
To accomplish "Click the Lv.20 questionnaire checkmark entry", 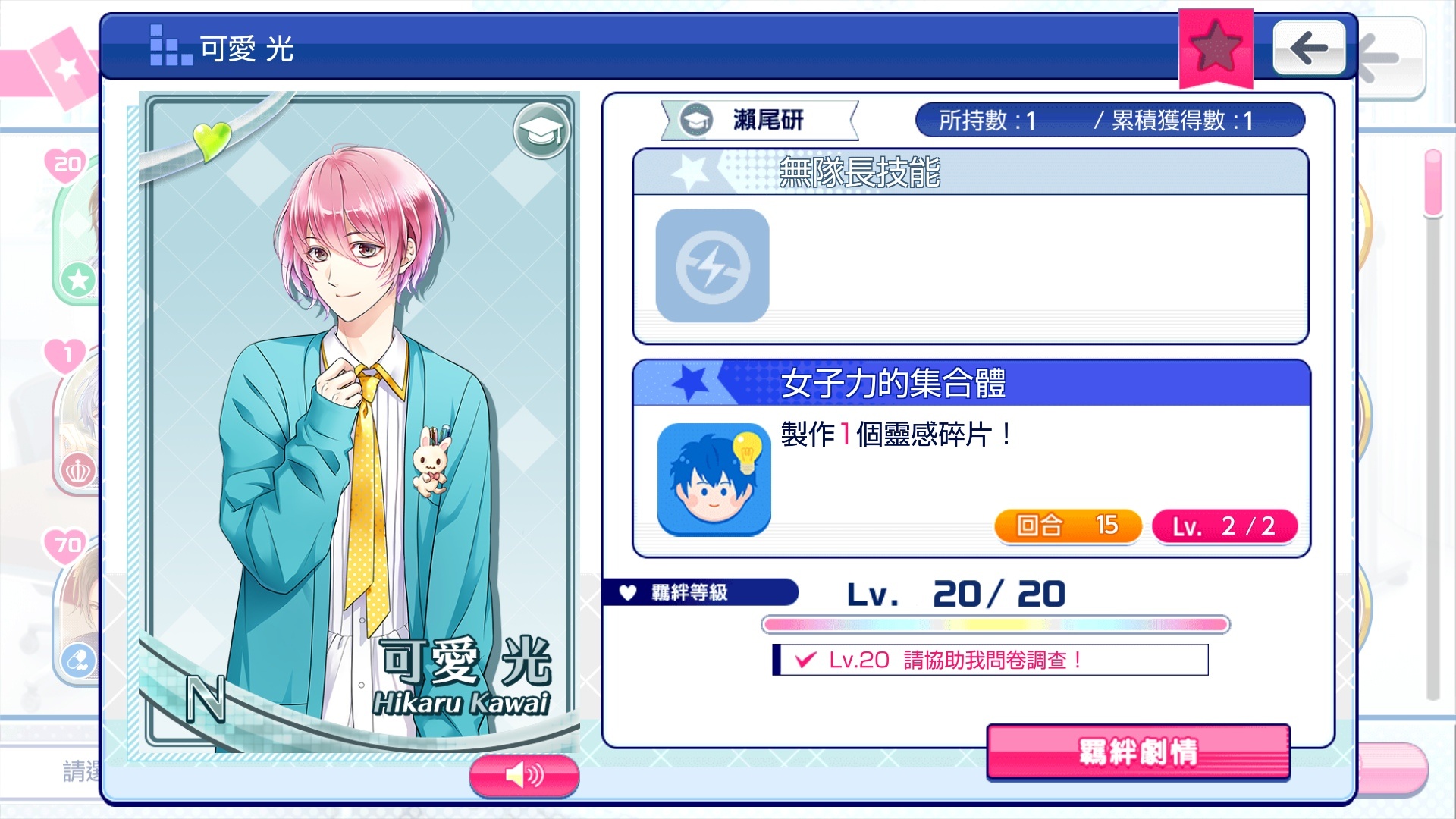I will point(990,660).
